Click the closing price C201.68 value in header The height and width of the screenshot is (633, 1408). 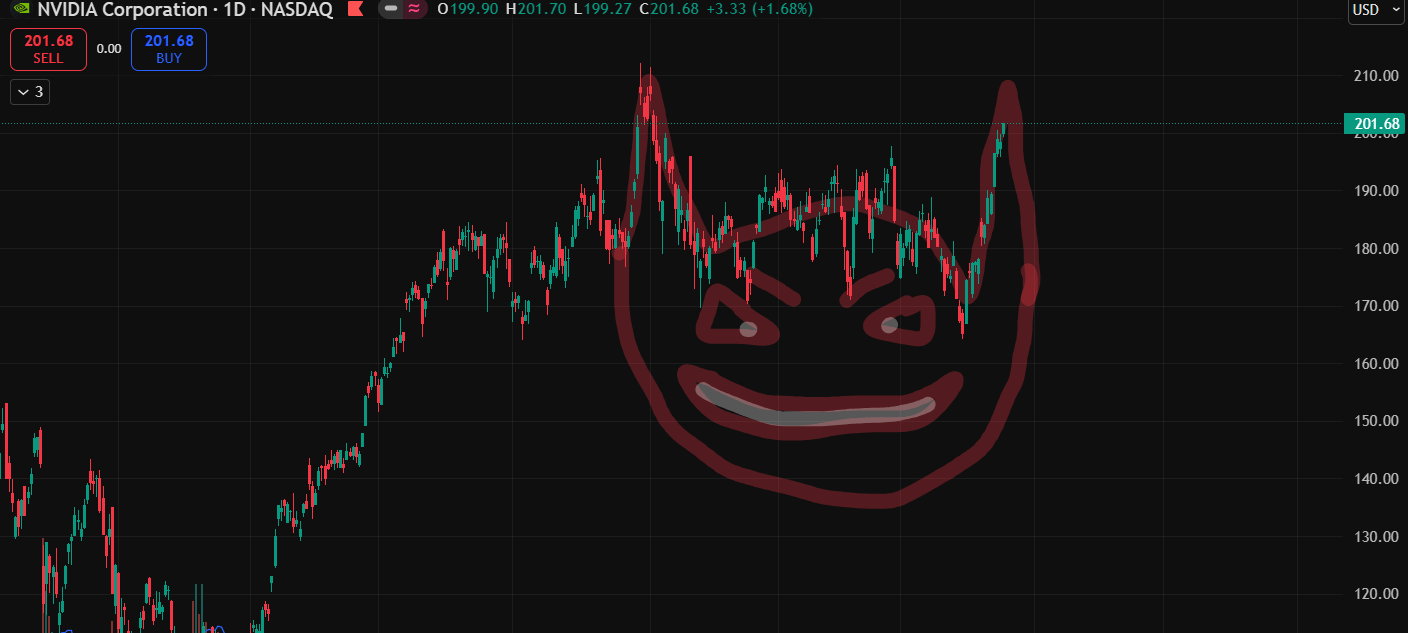point(674,9)
